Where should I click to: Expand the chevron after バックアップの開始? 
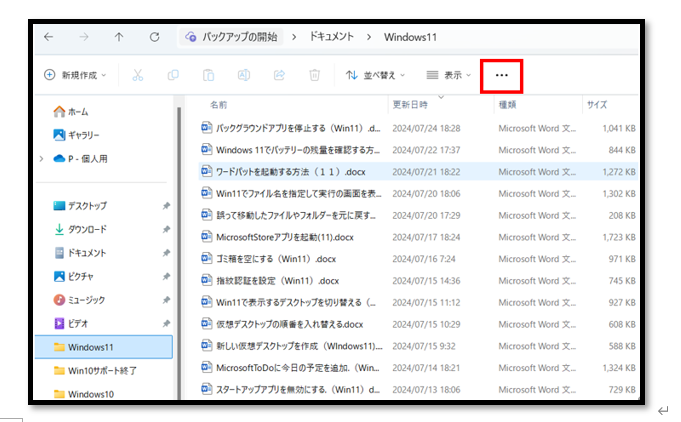[294, 37]
